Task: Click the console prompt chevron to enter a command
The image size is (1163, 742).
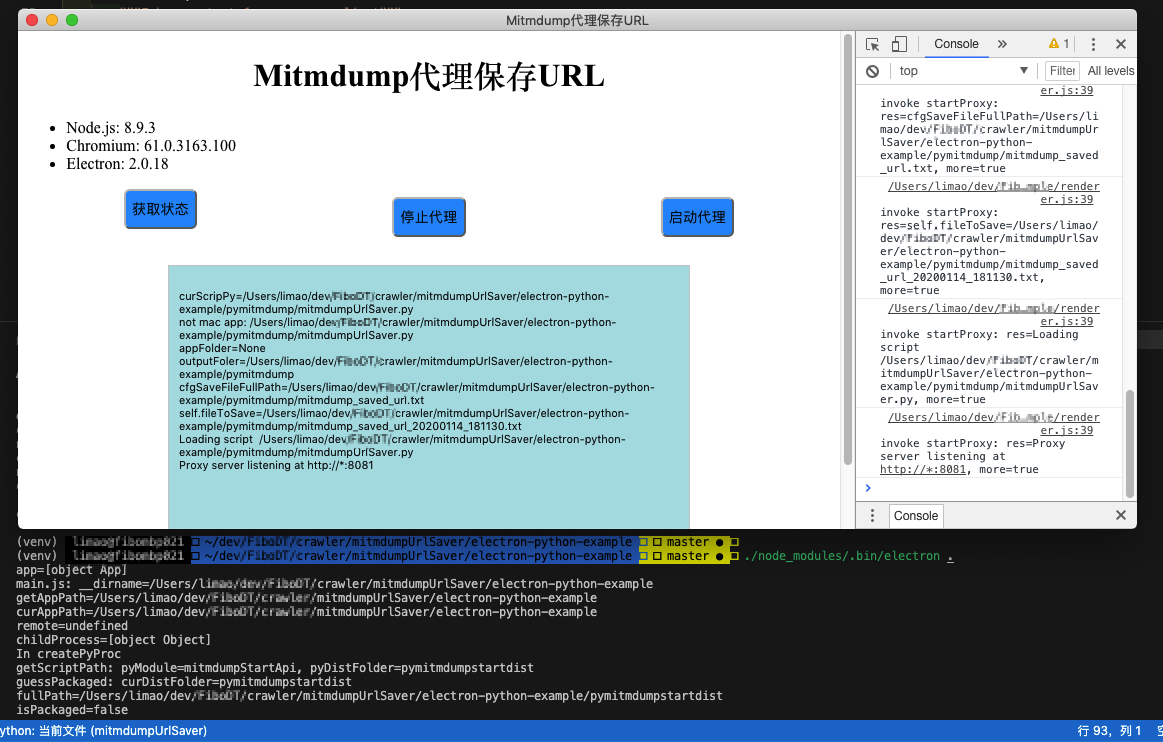Action: point(868,487)
